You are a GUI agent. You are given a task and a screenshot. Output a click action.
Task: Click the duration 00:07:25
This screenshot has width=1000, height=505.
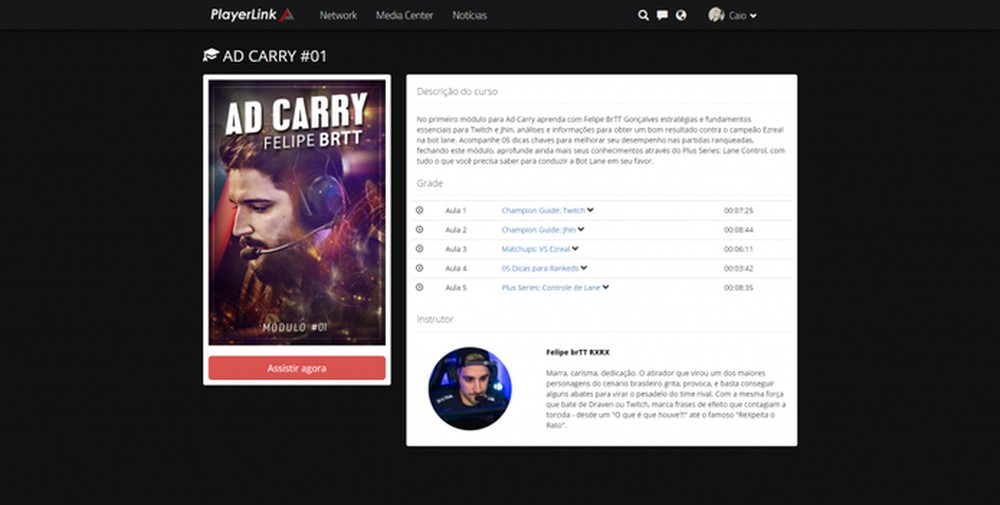click(x=739, y=210)
